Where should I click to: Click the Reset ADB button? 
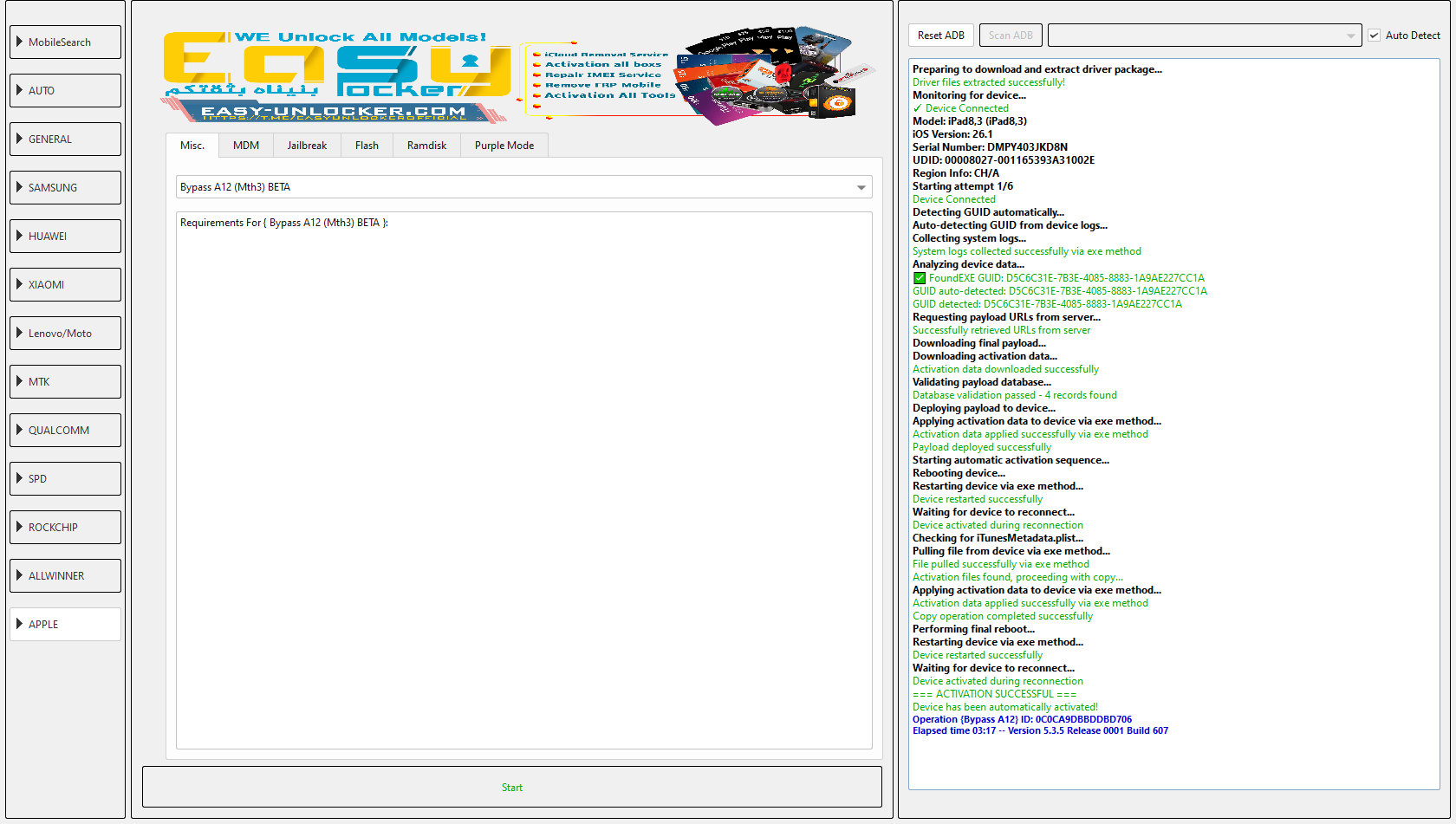coord(941,36)
